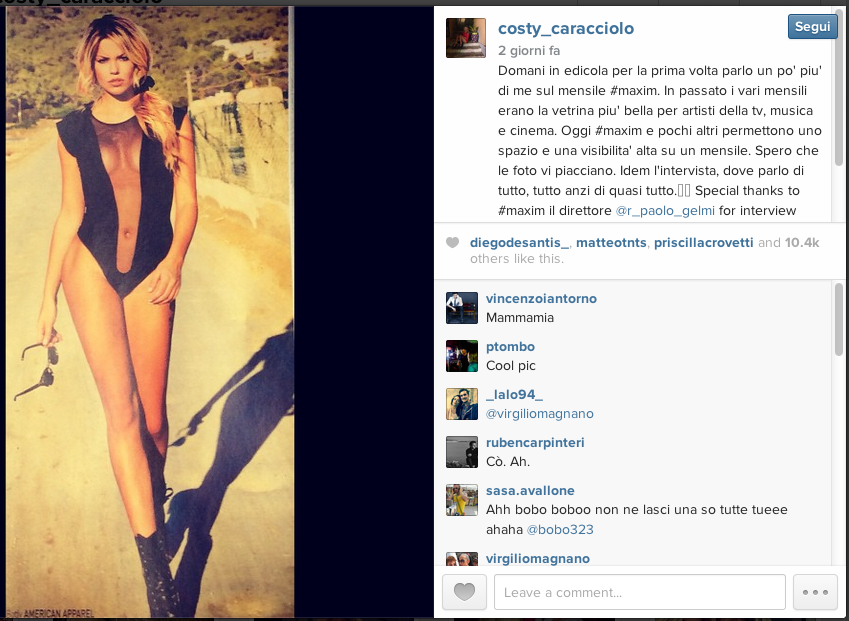Open the @r_paolo_gelmi mention link
Image resolution: width=849 pixels, height=621 pixels.
tap(665, 211)
